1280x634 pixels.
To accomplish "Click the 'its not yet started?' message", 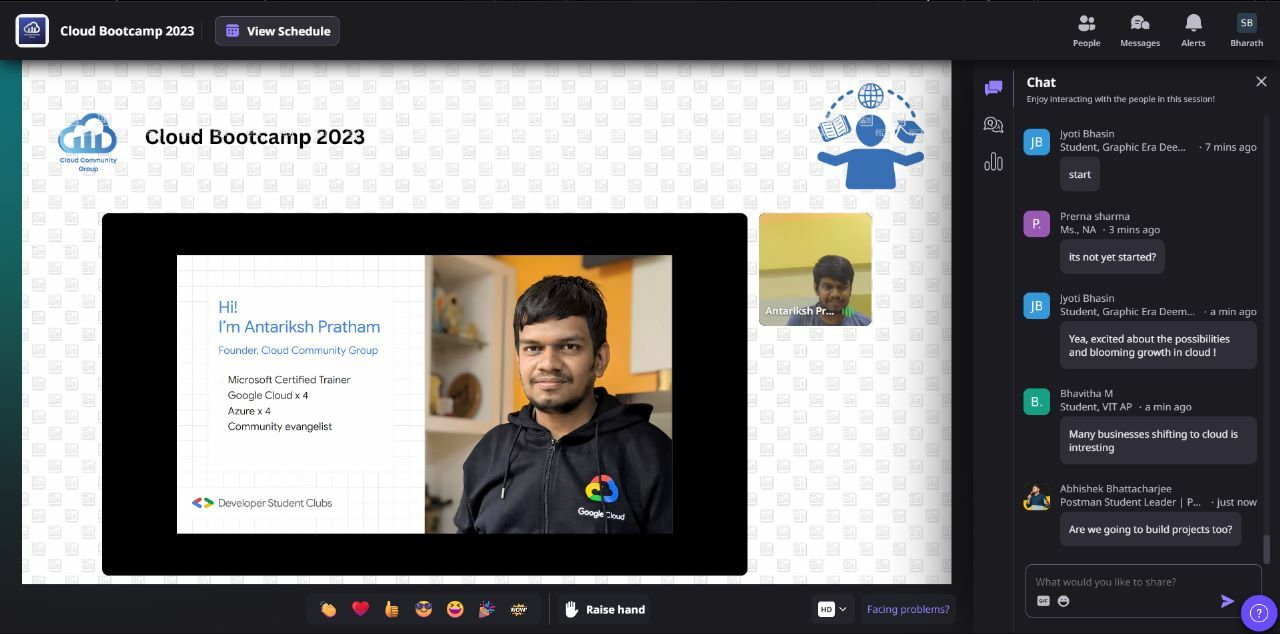I will click(x=1112, y=257).
